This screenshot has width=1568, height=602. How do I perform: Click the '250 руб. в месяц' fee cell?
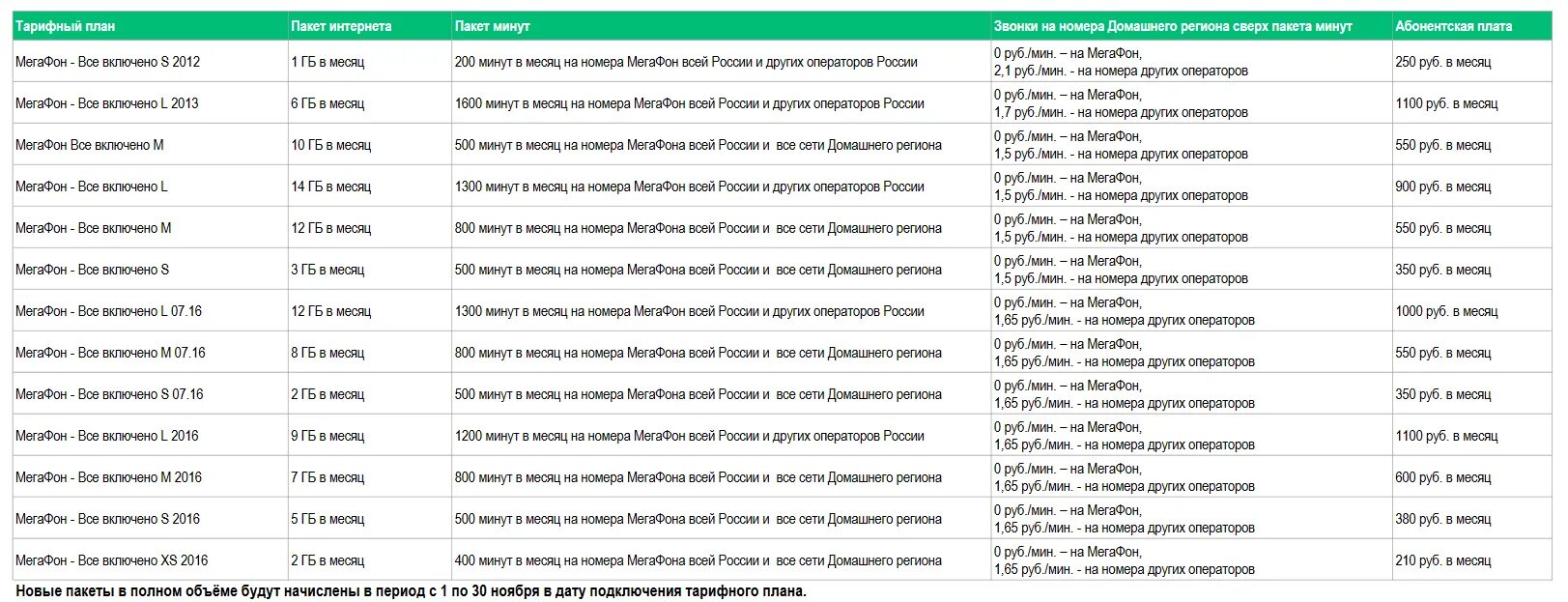coord(1472,62)
